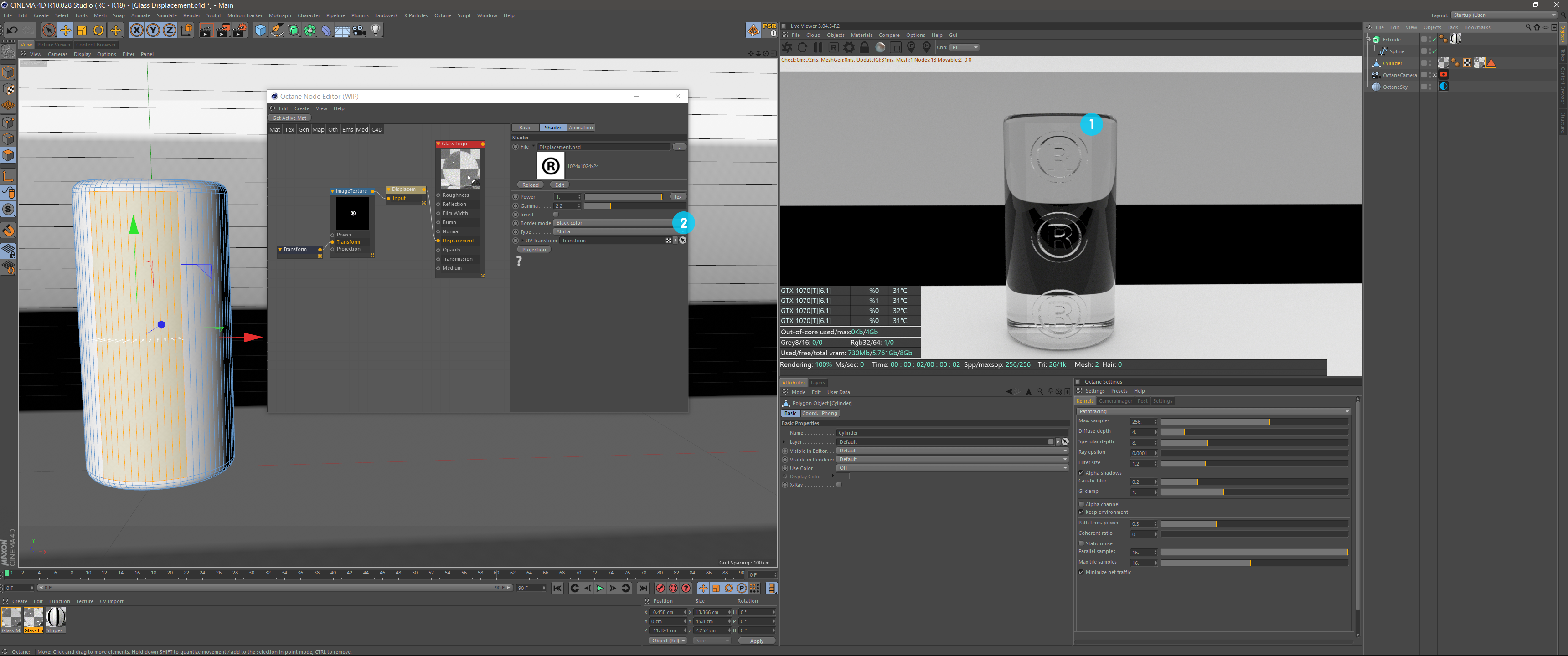This screenshot has height=656, width=1568.
Task: Open the Octane menu
Action: 443,16
